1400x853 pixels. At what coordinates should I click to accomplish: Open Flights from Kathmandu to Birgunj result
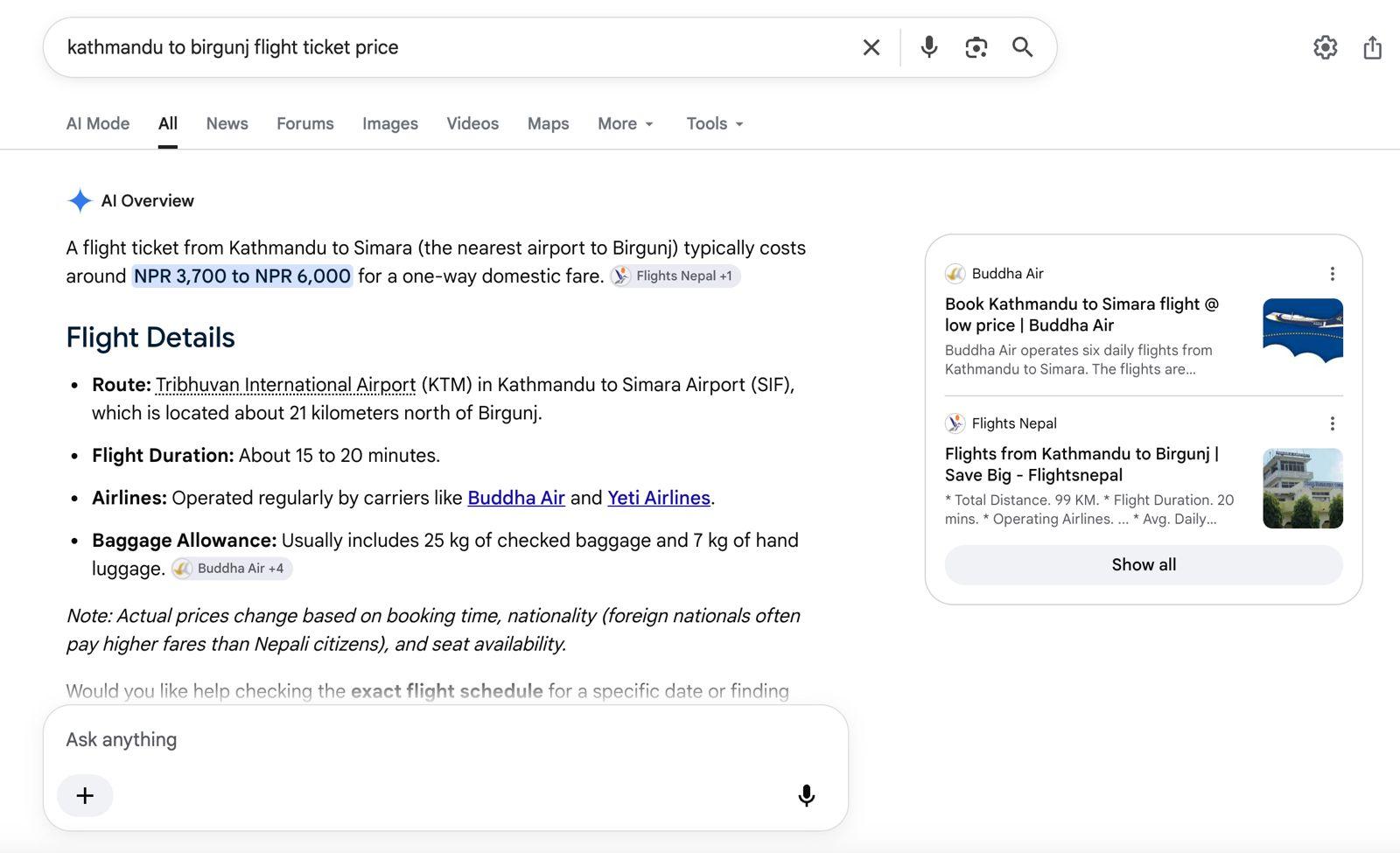1081,465
